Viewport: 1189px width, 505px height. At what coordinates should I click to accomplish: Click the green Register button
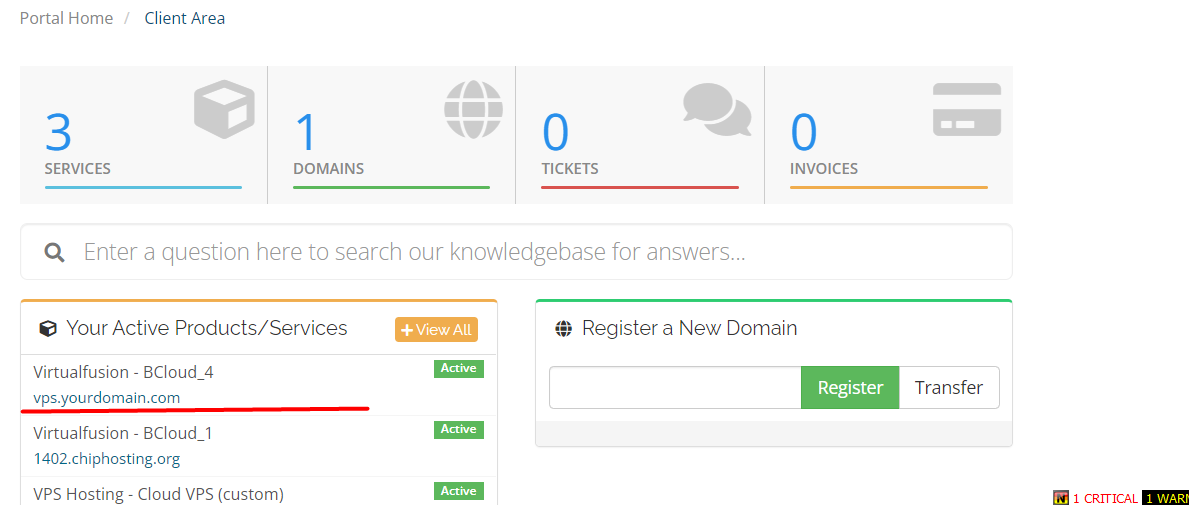850,387
